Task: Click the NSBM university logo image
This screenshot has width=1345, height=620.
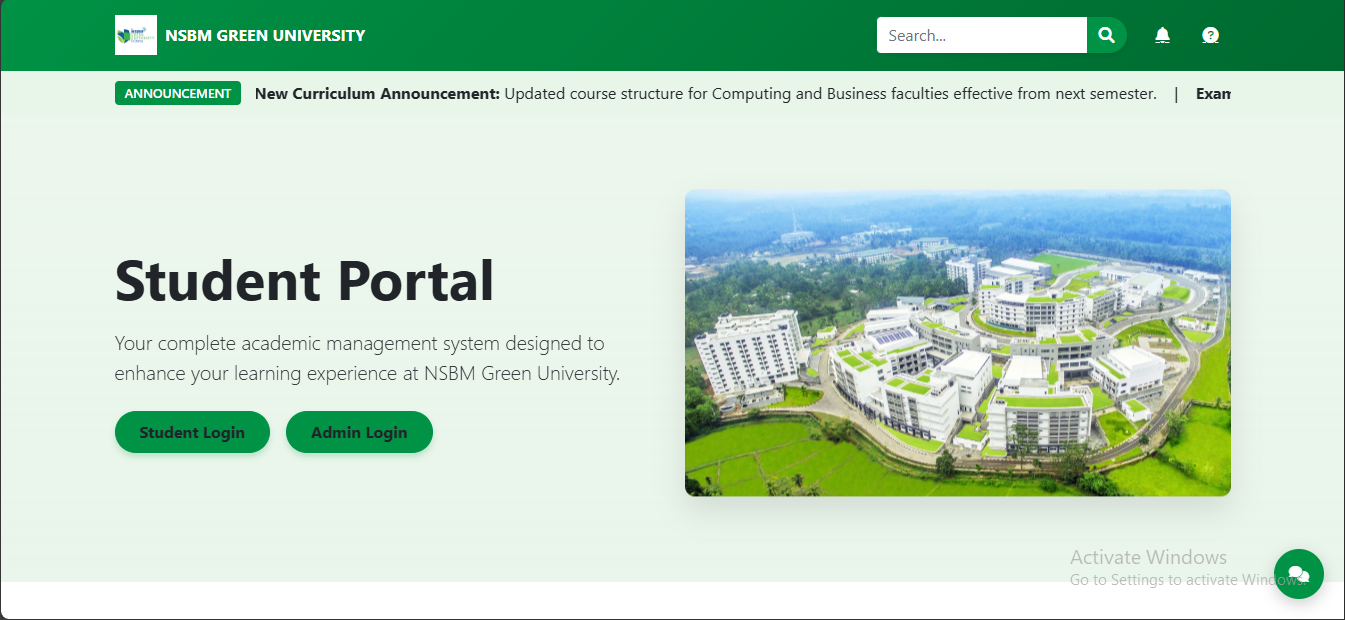Action: click(136, 35)
